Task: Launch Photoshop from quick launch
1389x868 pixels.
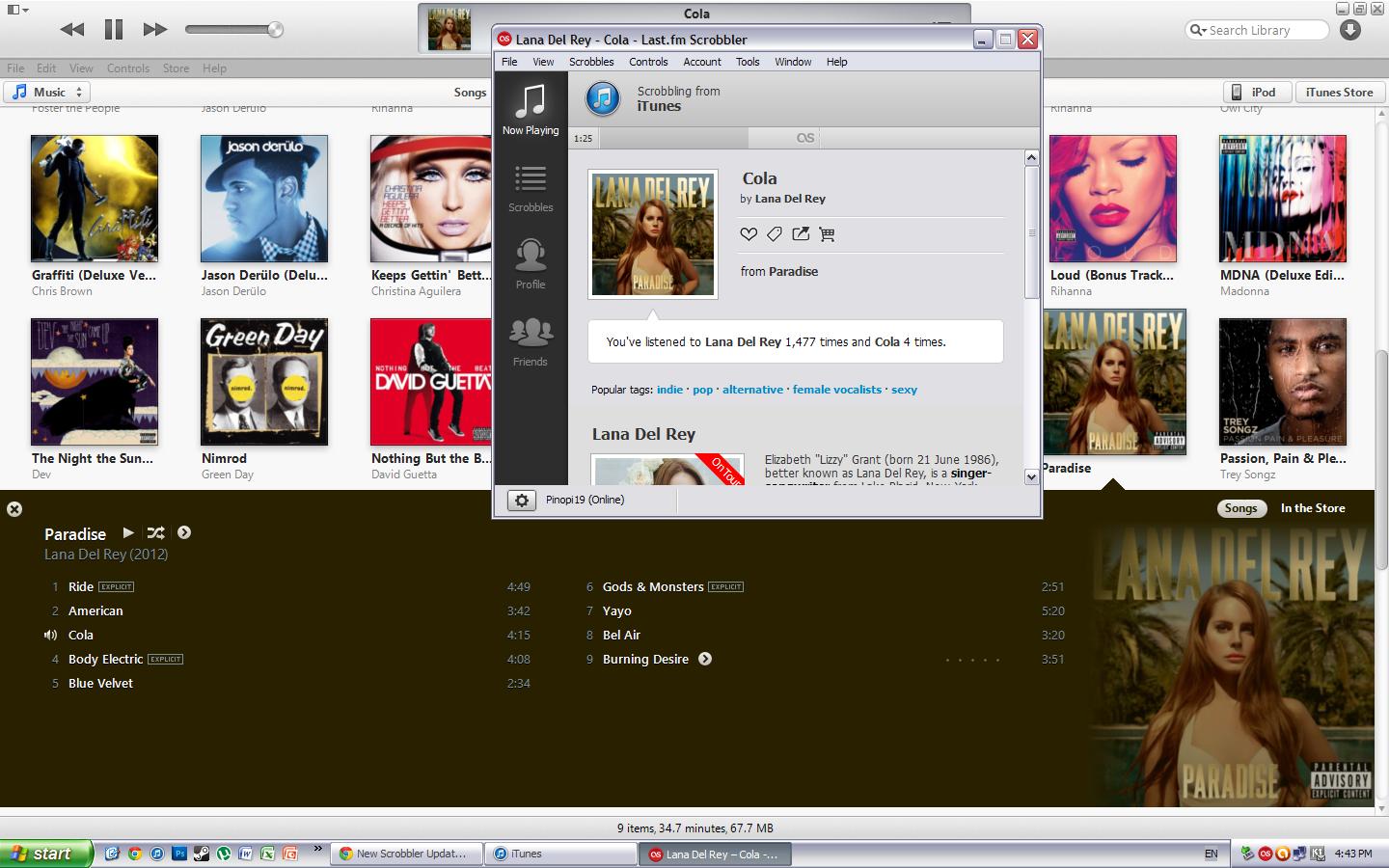Action: coord(179,854)
